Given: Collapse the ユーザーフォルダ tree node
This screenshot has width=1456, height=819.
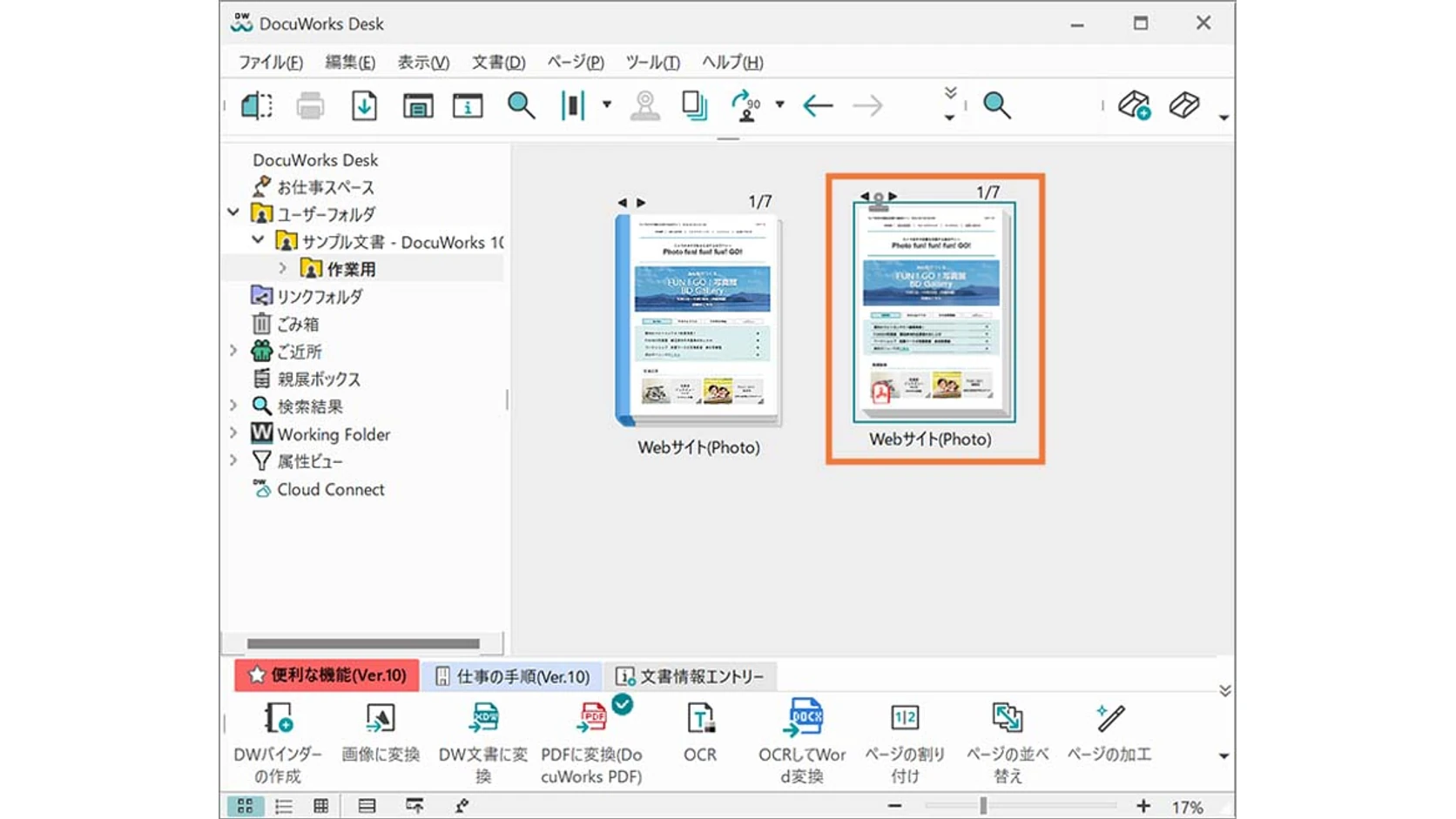Looking at the screenshot, I should [233, 212].
